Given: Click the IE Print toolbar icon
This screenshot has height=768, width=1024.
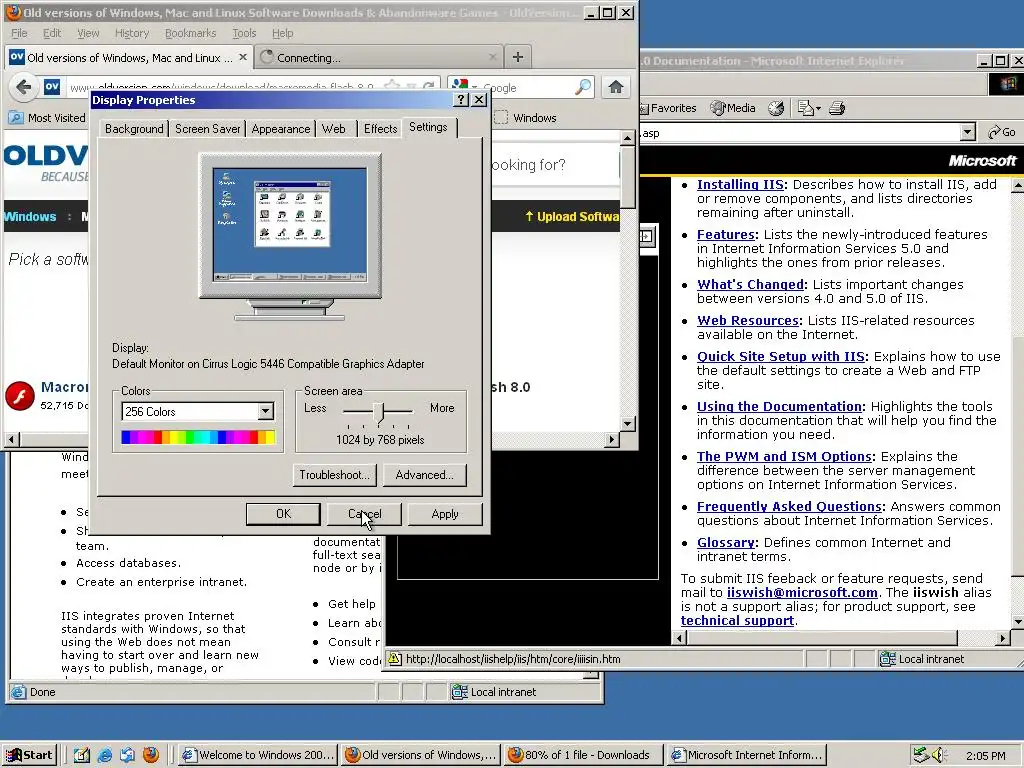Looking at the screenshot, I should 837,108.
